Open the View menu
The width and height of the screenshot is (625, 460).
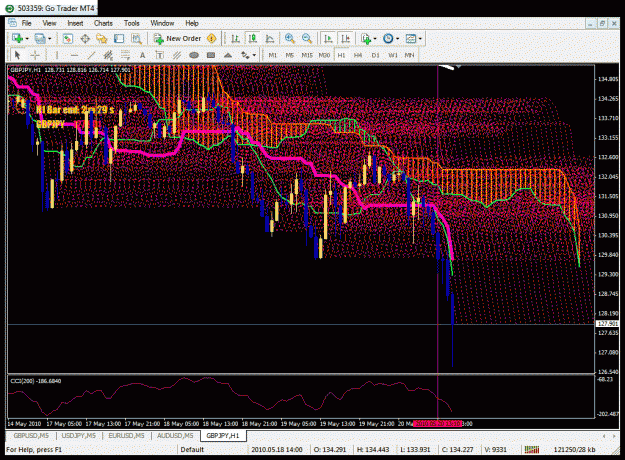click(49, 23)
